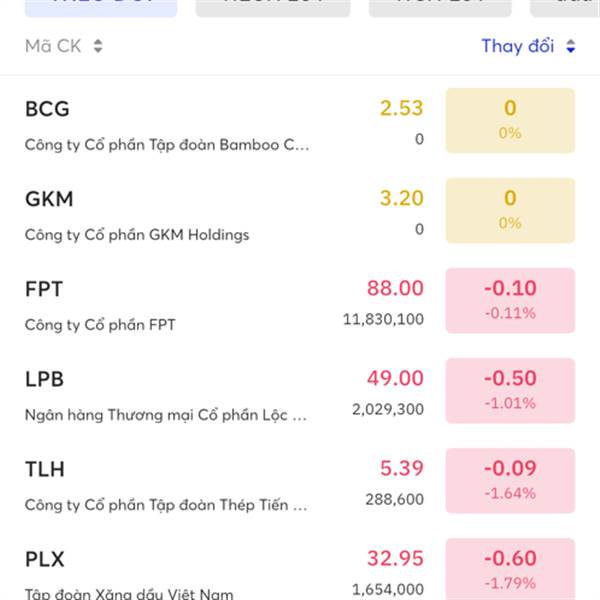Click GKM's yellow 0% change badge
Screen dimensions: 600x600
pyautogui.click(x=510, y=210)
